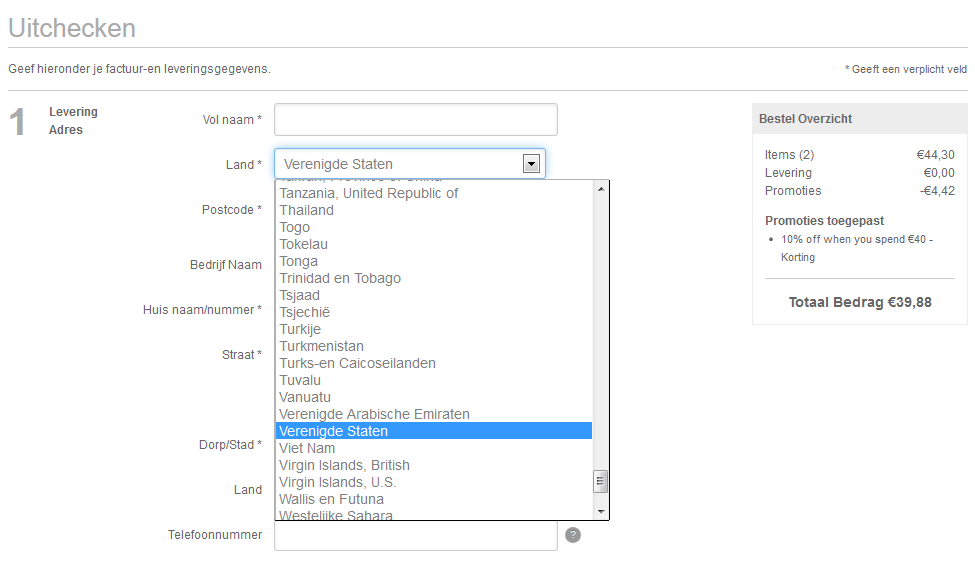Click the Telefoonnummer input field

click(x=415, y=535)
